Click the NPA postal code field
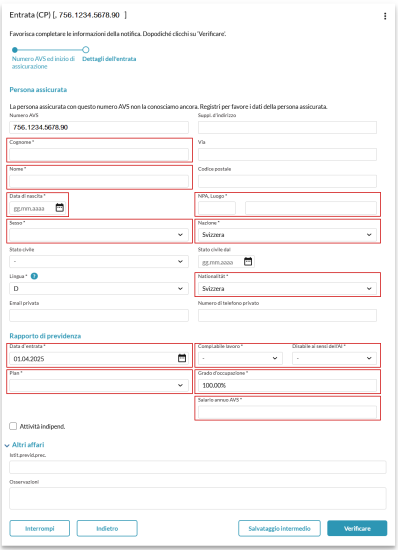Screen dimensions: 398x550 click(217, 208)
